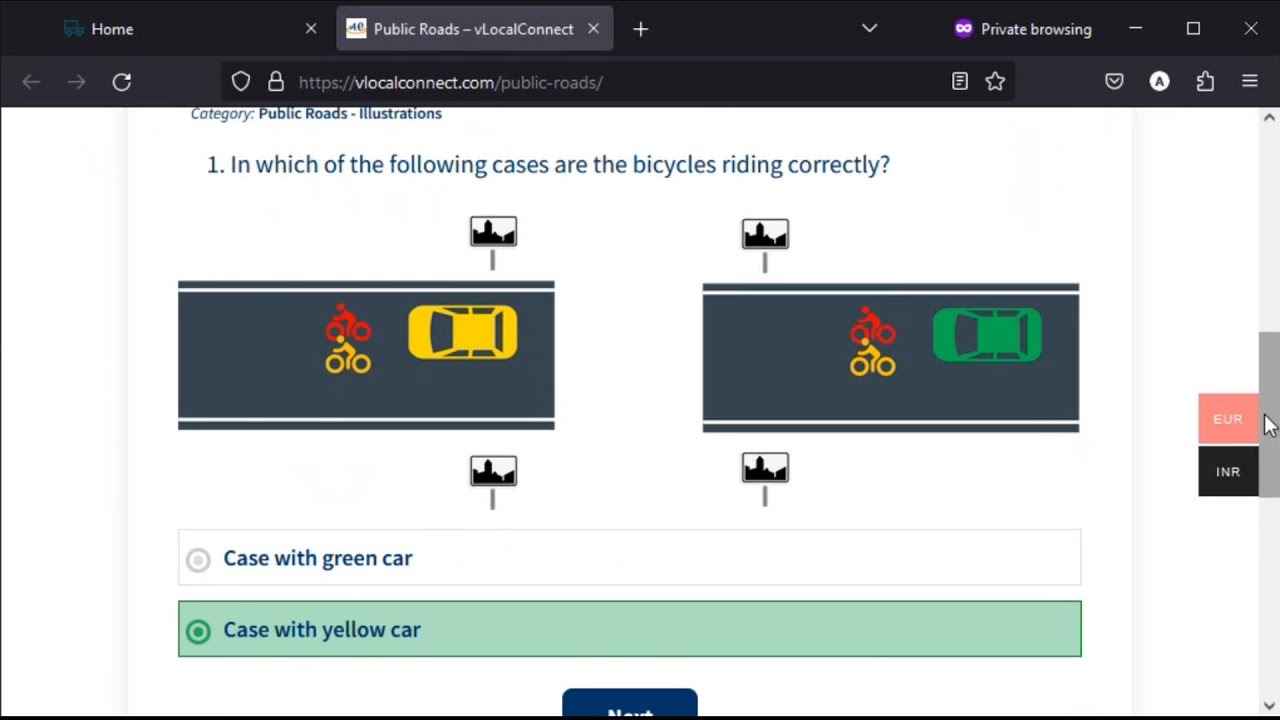Select radio button for yellow car case
This screenshot has height=720, width=1280.
tap(198, 631)
